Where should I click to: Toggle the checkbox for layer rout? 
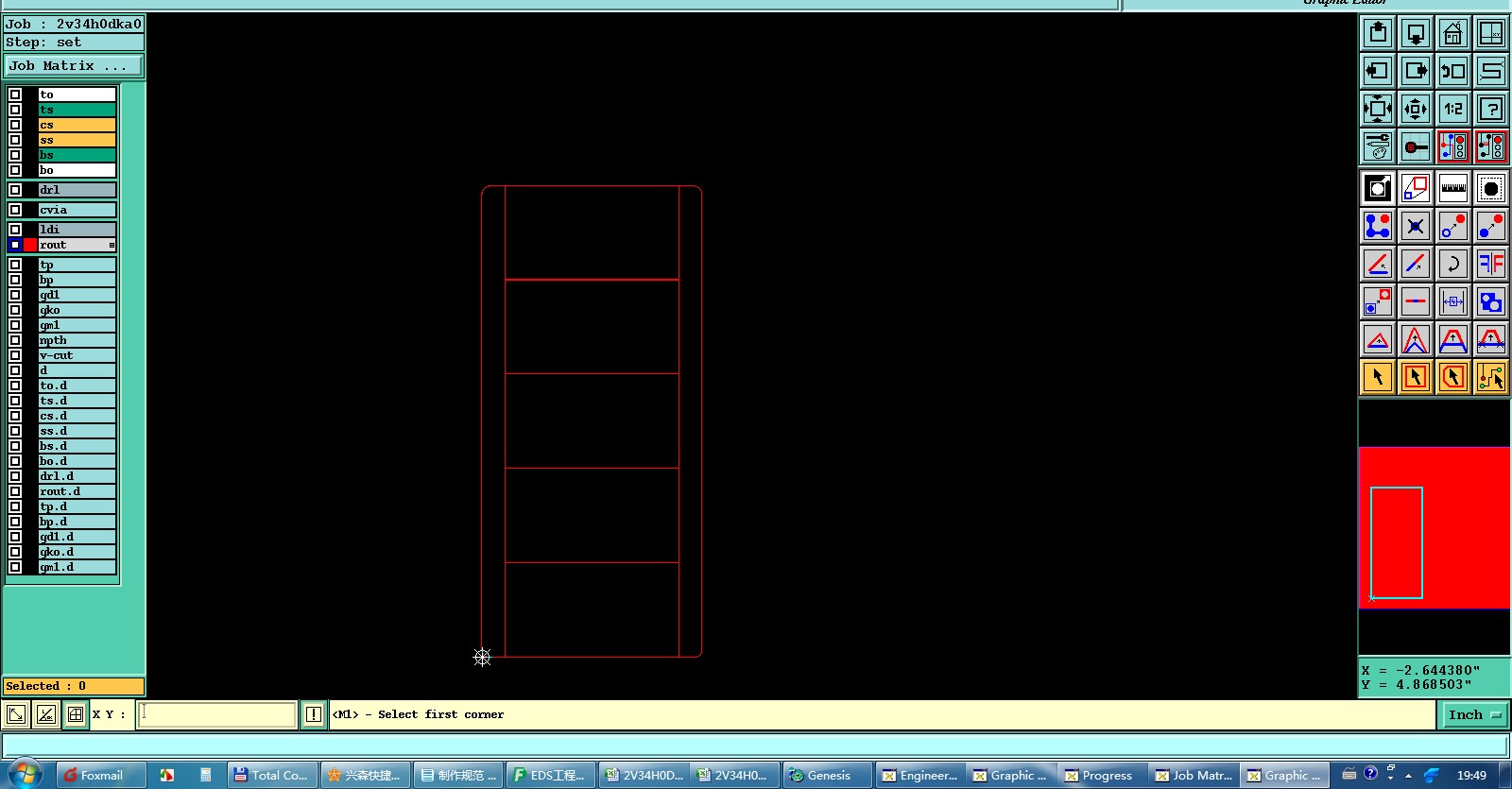coord(15,245)
